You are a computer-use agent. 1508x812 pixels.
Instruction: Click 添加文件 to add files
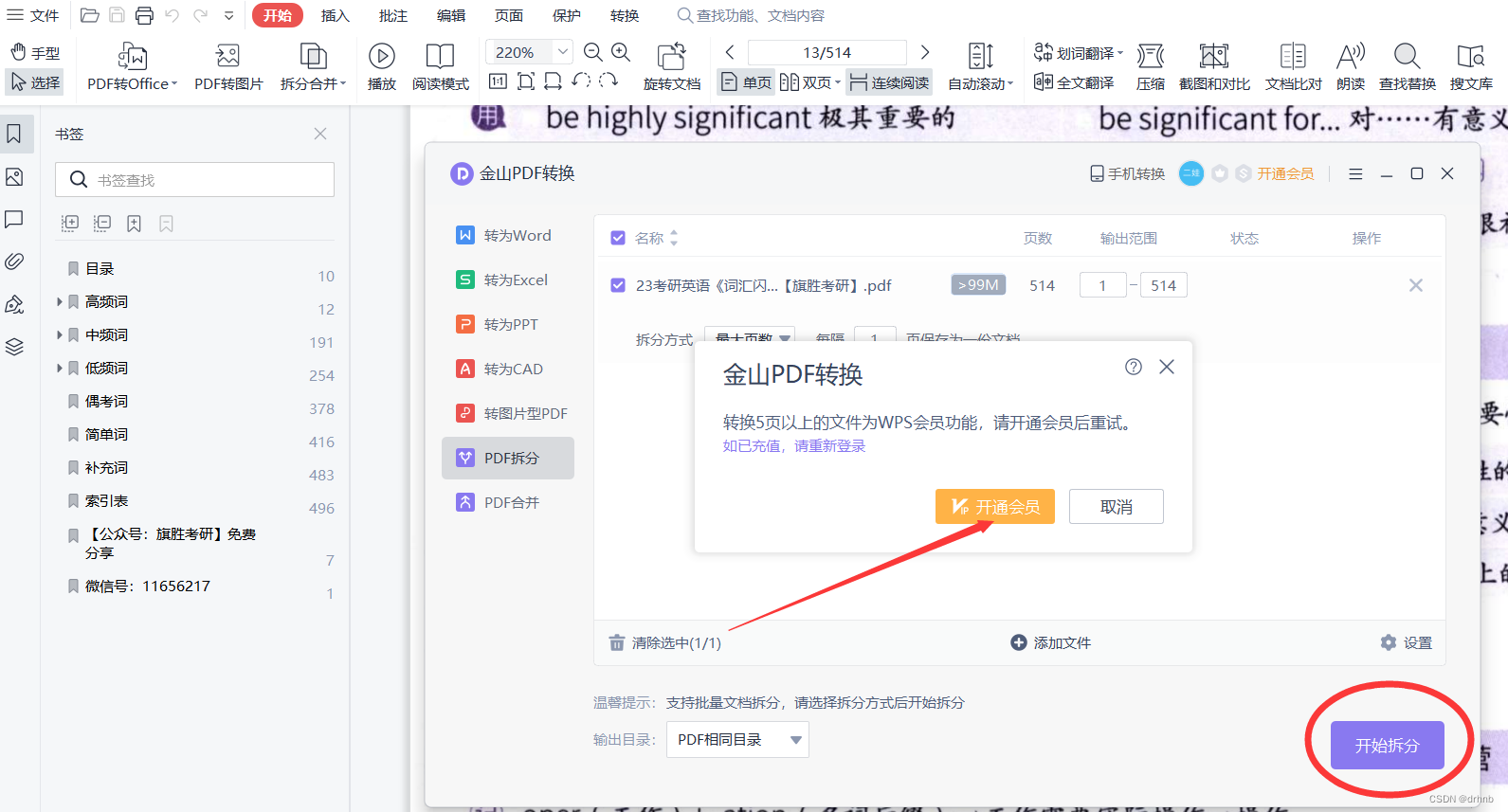pos(1051,642)
